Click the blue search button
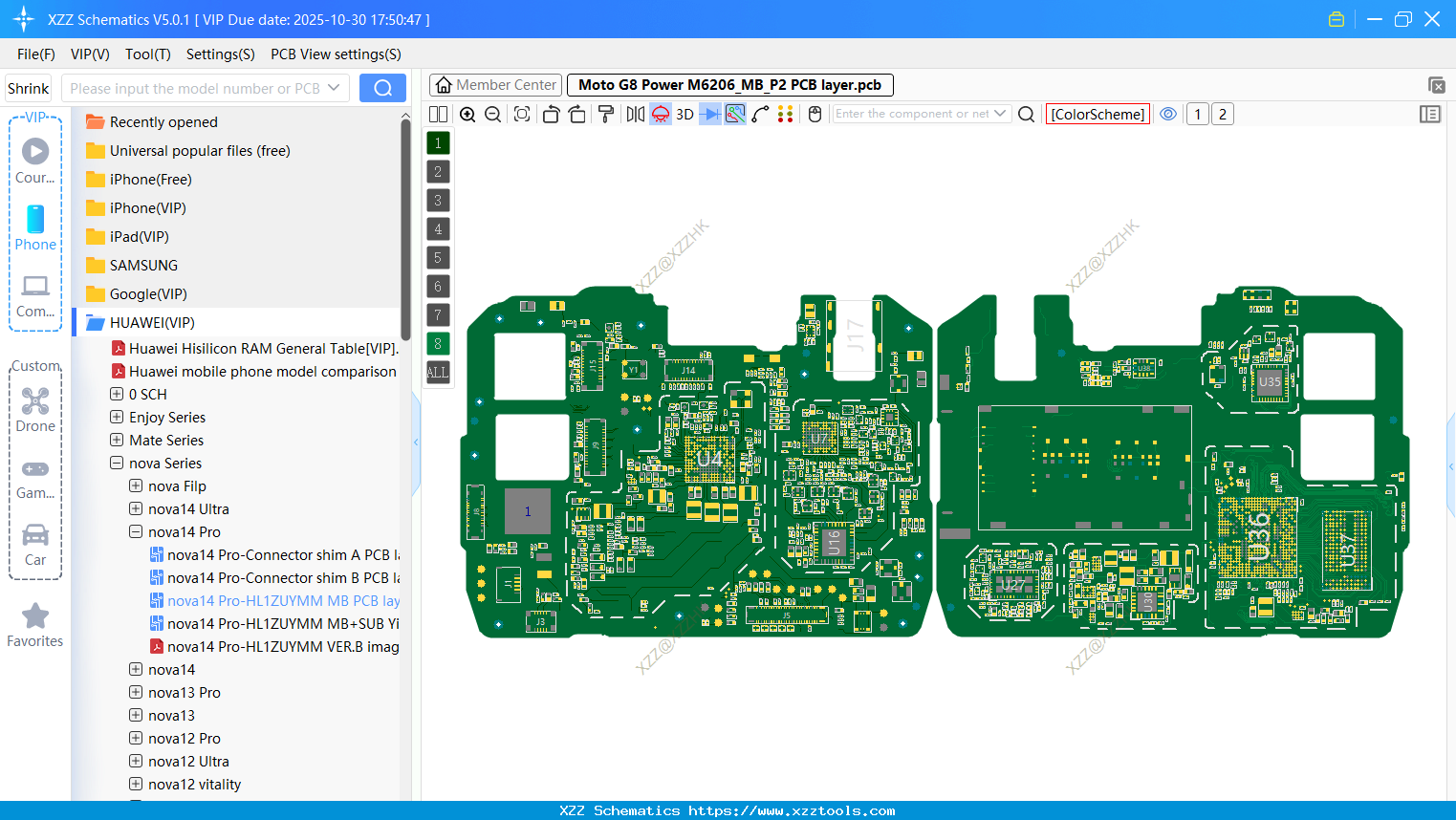The image size is (1456, 820). click(x=382, y=88)
